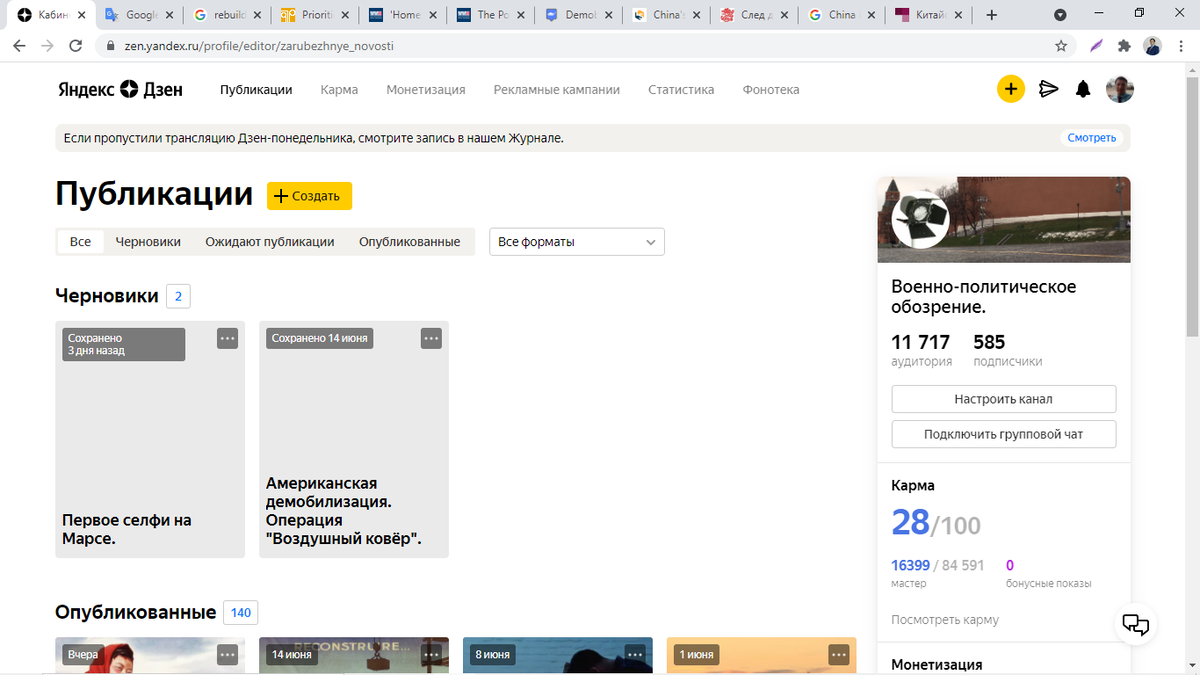Click the 0 бонусные показы value
This screenshot has width=1200, height=675.
pyautogui.click(x=1010, y=565)
